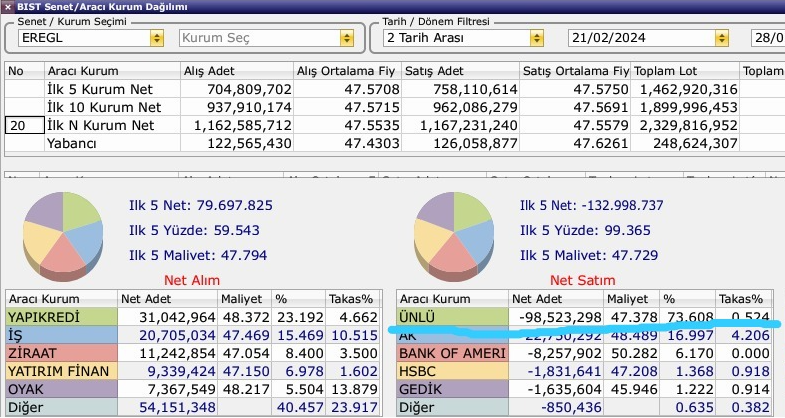
Task: Sort Net Alım table by Net Adet header
Action: 168,299
